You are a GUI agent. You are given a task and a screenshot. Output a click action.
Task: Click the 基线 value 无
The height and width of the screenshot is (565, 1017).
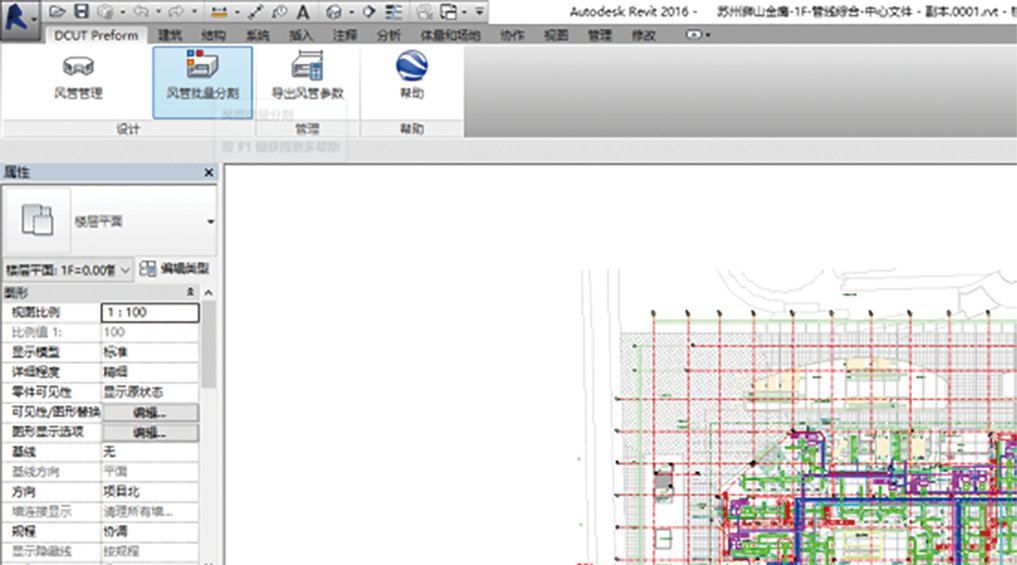tap(150, 451)
